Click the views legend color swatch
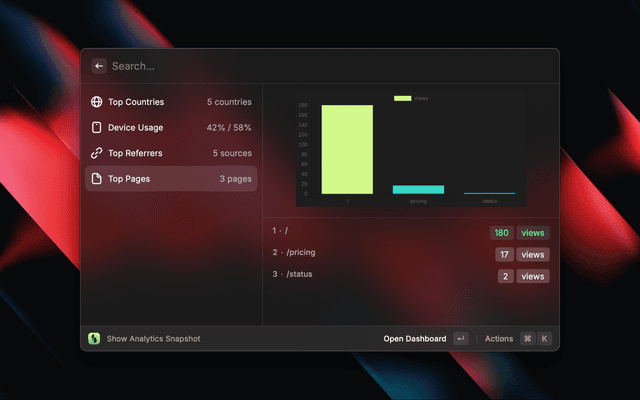The image size is (640, 400). coord(402,98)
